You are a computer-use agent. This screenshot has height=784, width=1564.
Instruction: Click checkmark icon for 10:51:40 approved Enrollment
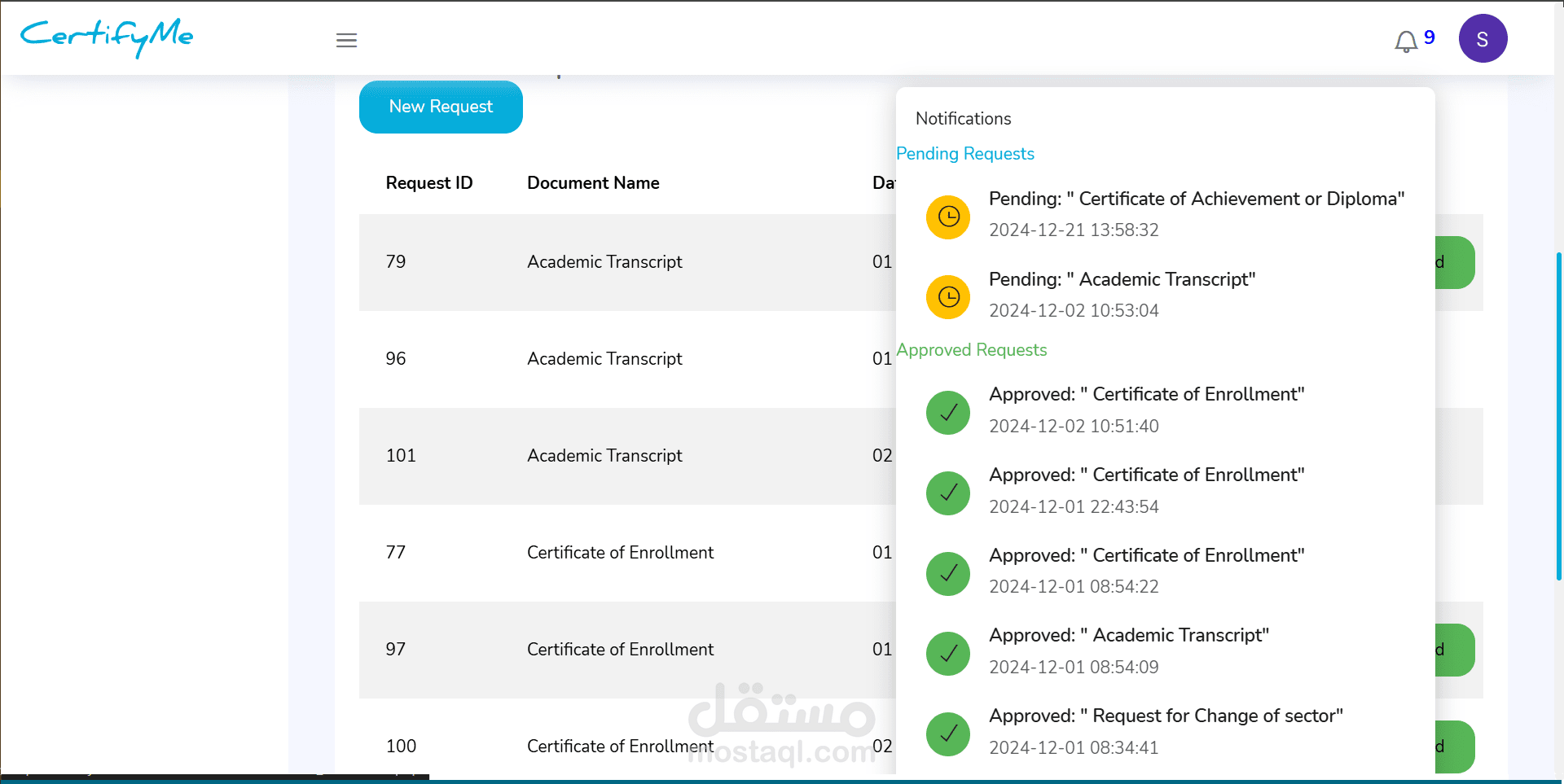point(948,413)
